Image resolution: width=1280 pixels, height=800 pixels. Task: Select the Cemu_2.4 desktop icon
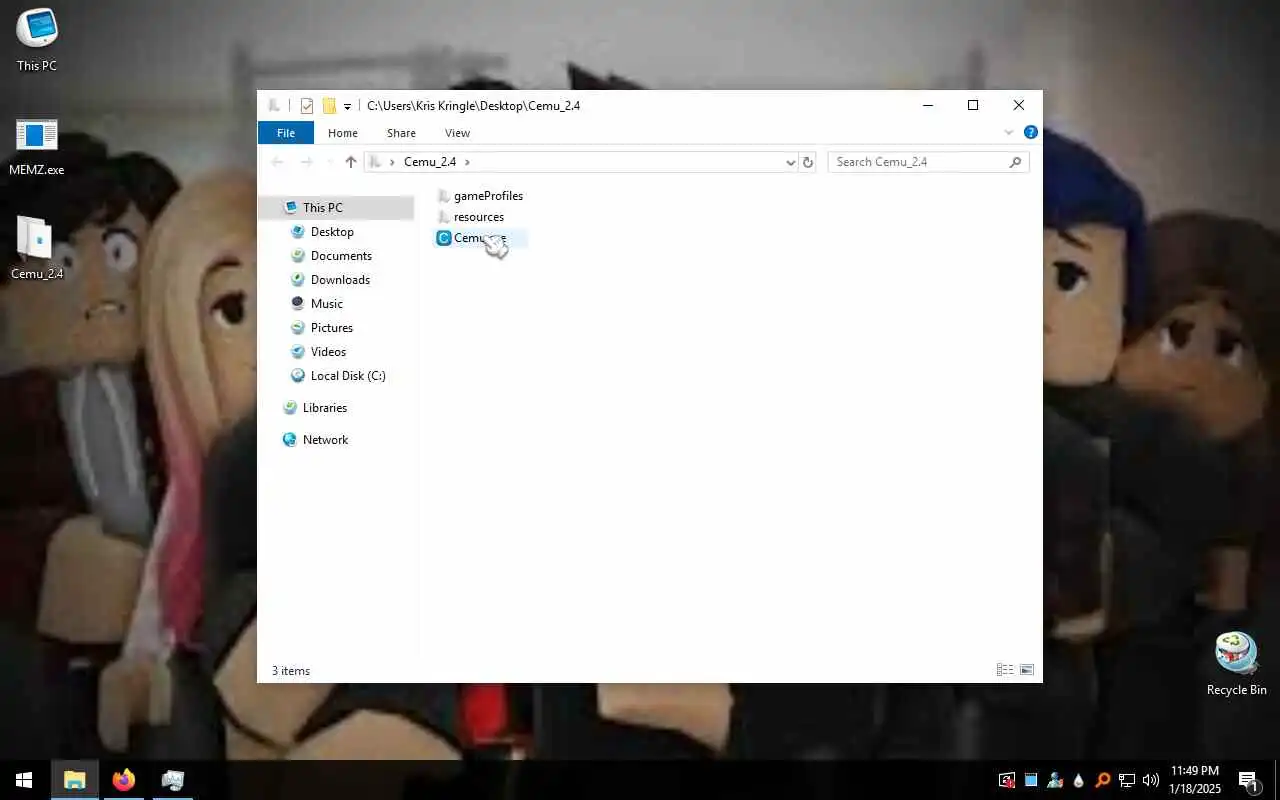point(37,248)
